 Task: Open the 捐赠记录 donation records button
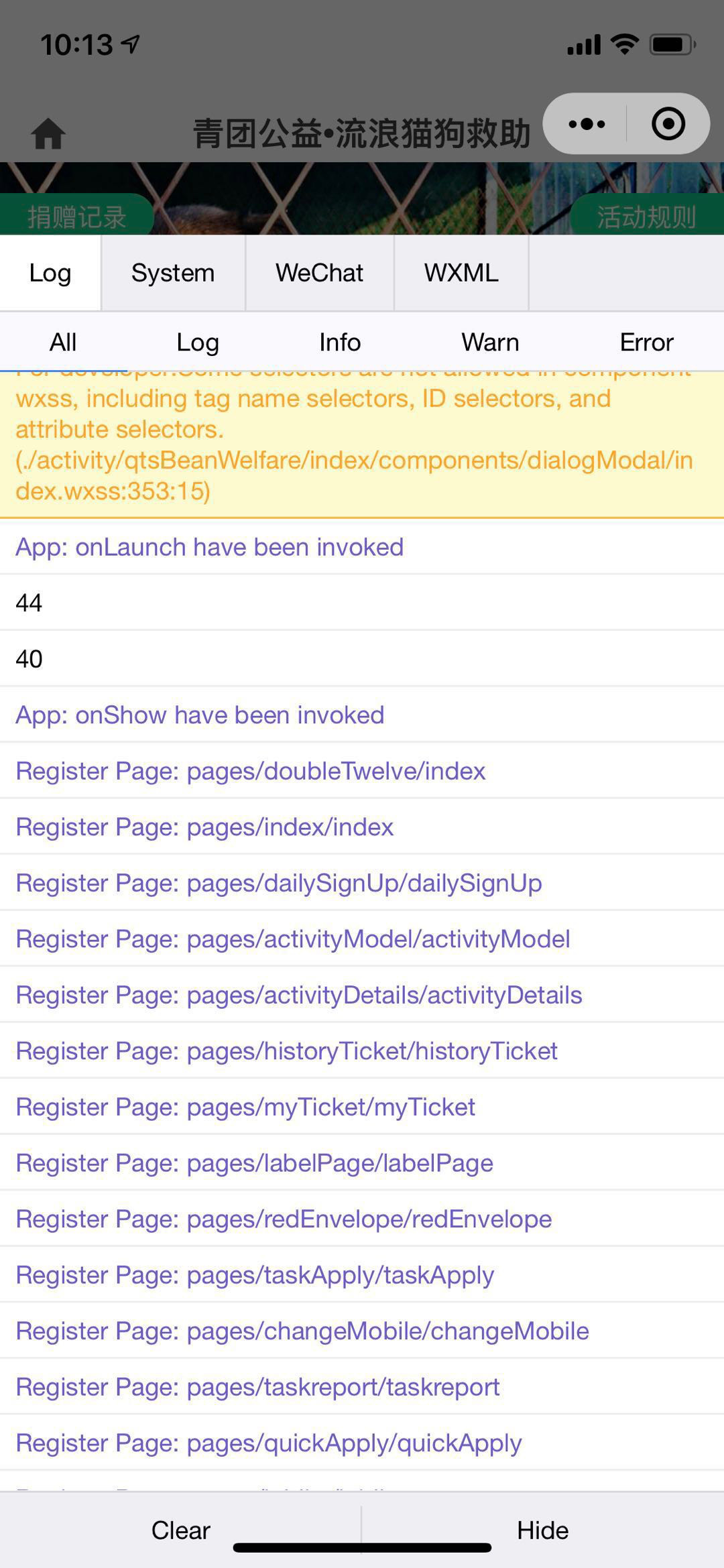tap(76, 216)
